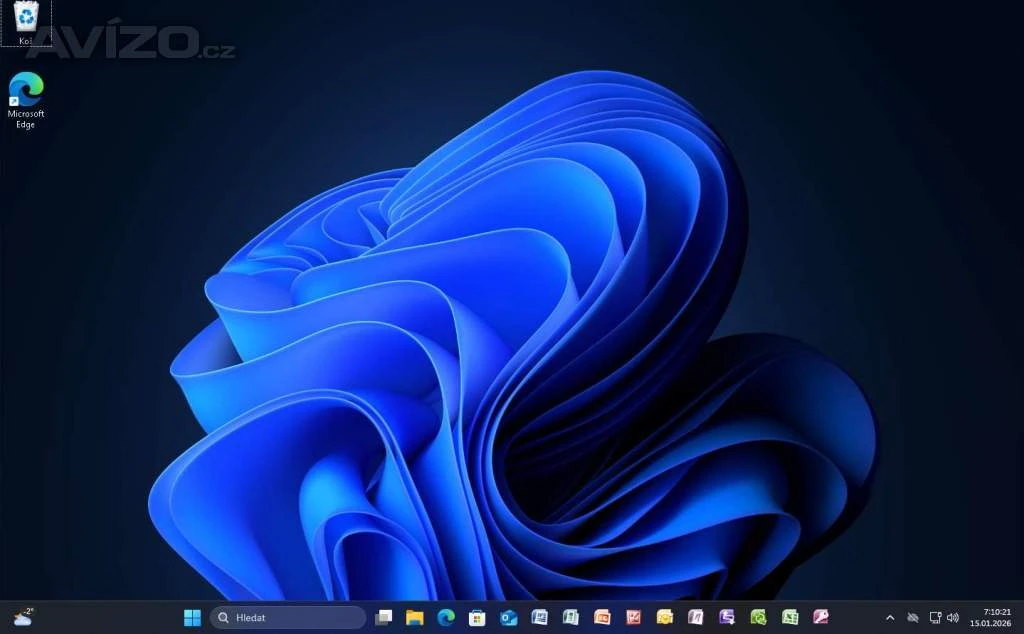Open the Recycle Bin (Koš) desktop icon
The image size is (1024, 634).
pyautogui.click(x=26, y=21)
